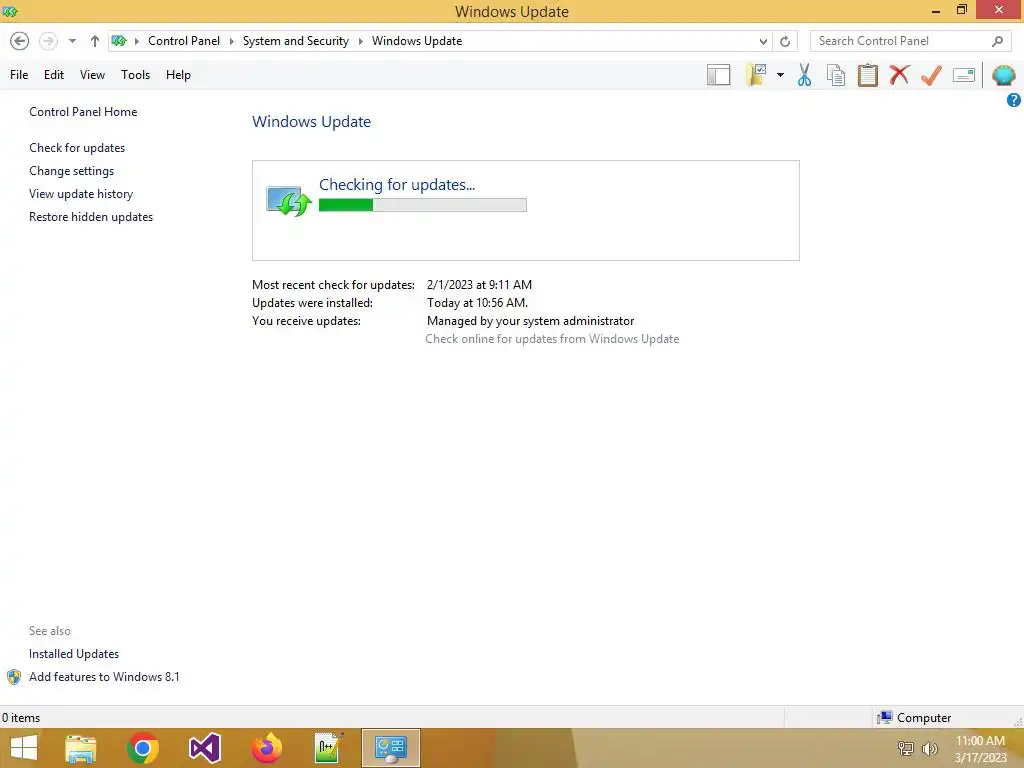Toggle the preview pane layout icon
This screenshot has height=768, width=1024.
[x=718, y=75]
